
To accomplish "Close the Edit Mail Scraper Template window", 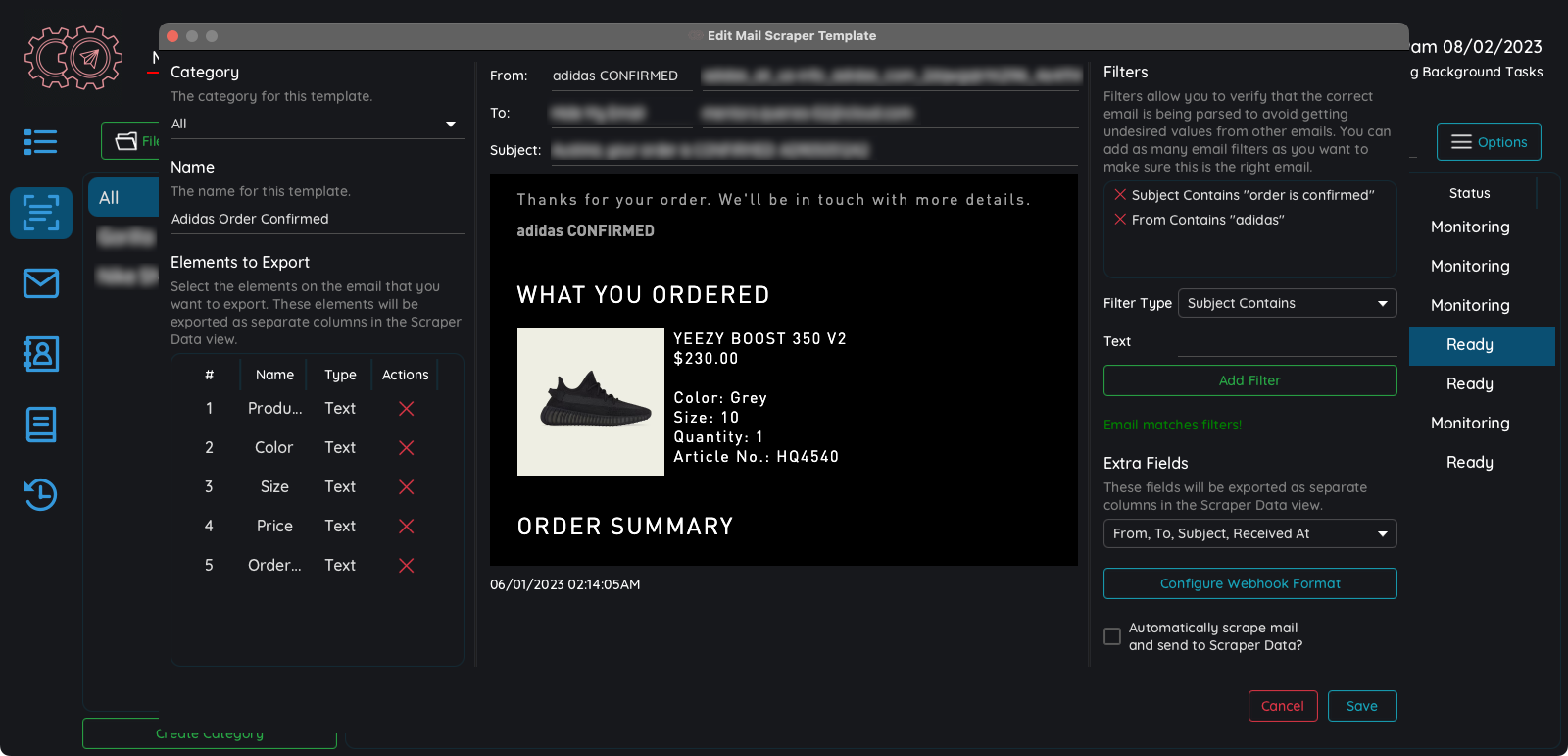I will pyautogui.click(x=172, y=36).
